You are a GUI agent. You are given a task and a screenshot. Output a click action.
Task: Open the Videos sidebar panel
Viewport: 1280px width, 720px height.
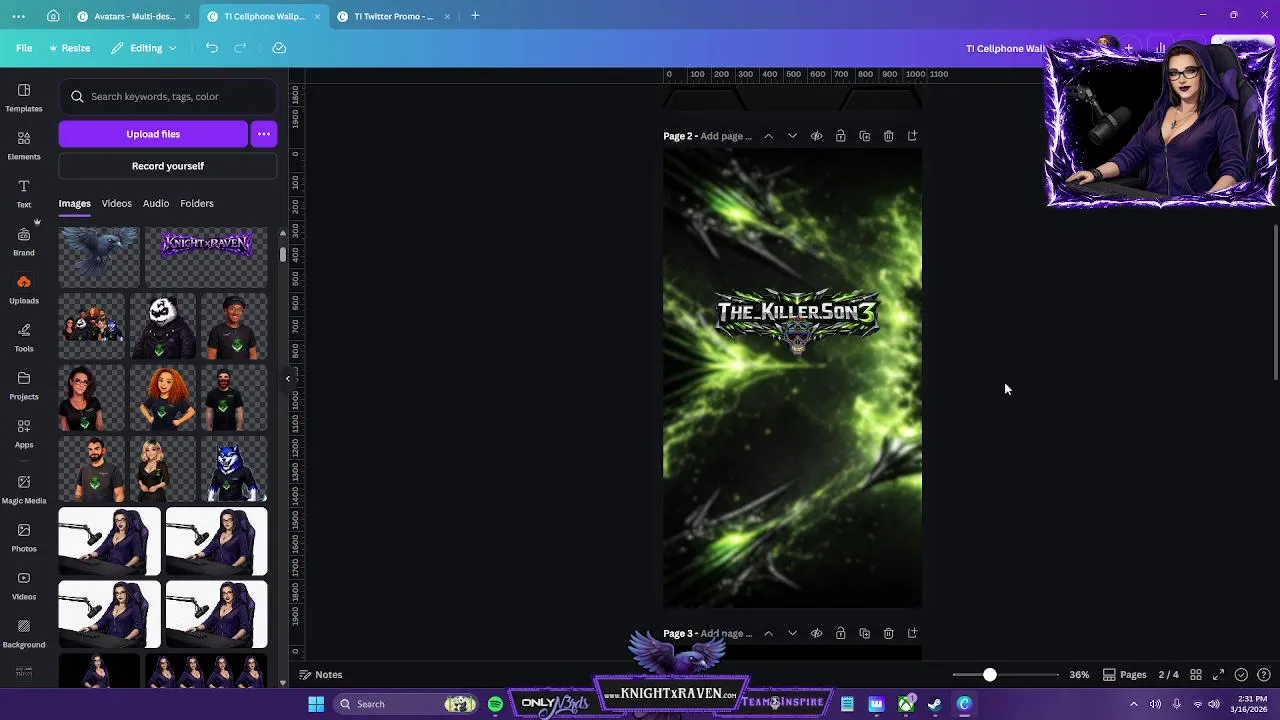[24, 585]
